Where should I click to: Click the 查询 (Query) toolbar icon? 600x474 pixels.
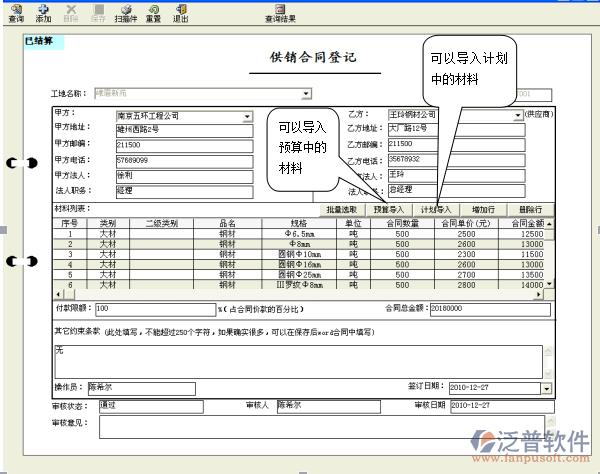[16, 13]
